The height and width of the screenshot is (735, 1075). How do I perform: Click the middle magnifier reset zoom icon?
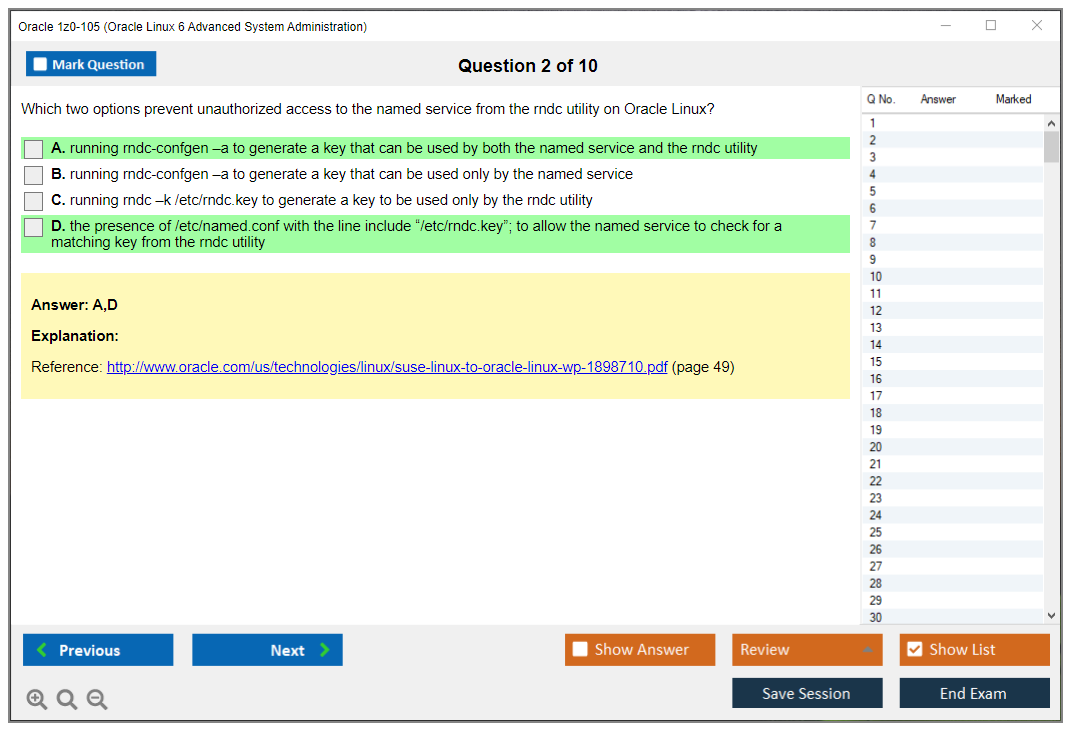click(x=66, y=699)
